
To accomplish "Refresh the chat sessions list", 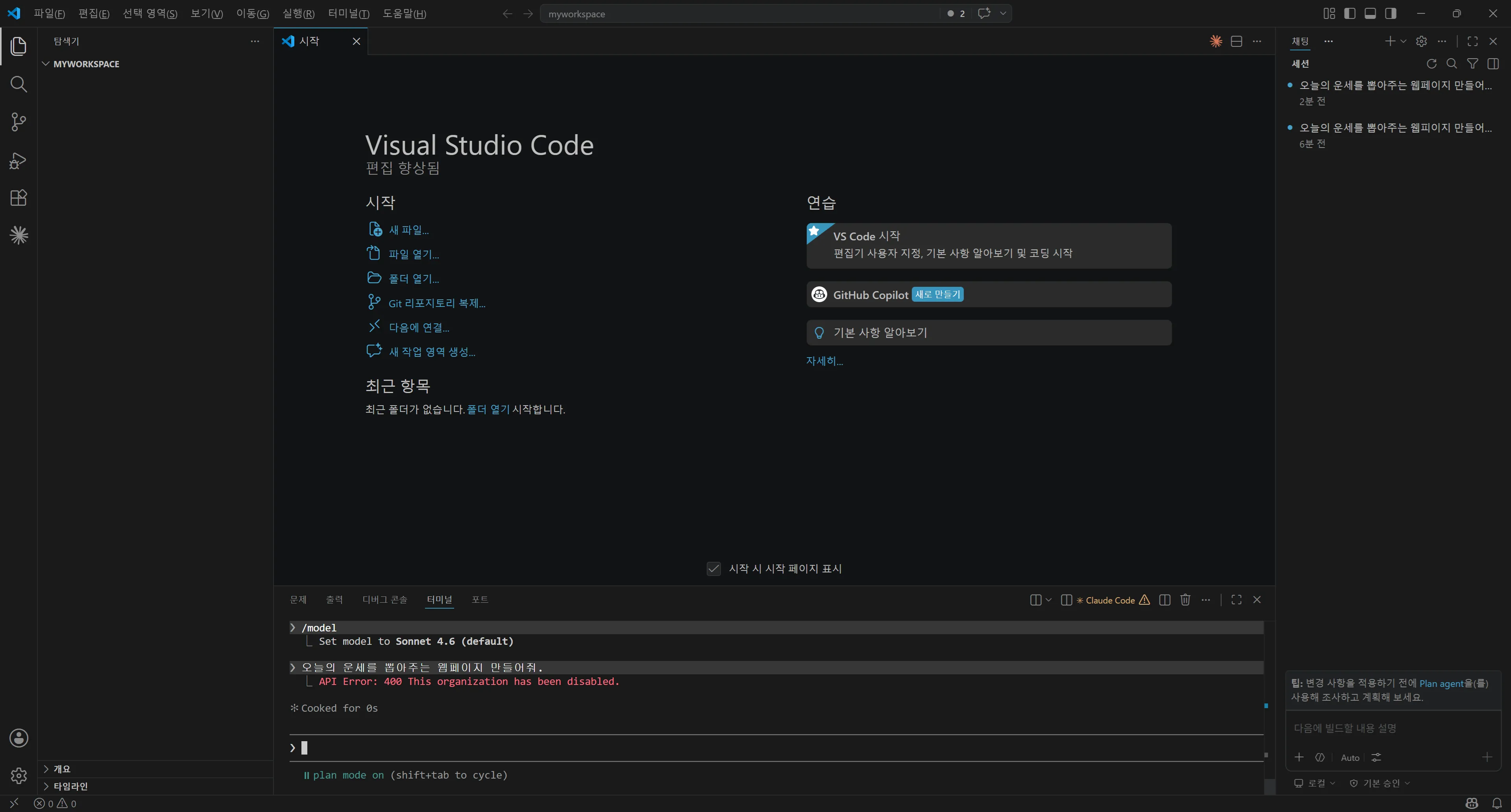I will pos(1432,63).
